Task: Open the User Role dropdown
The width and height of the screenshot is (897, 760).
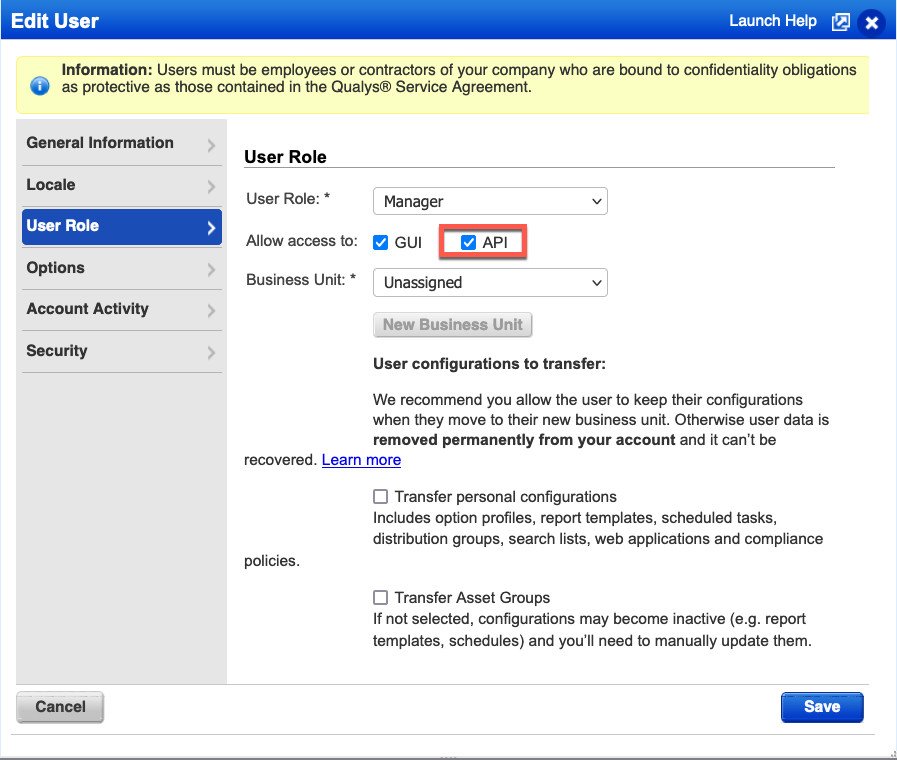Action: [x=490, y=201]
